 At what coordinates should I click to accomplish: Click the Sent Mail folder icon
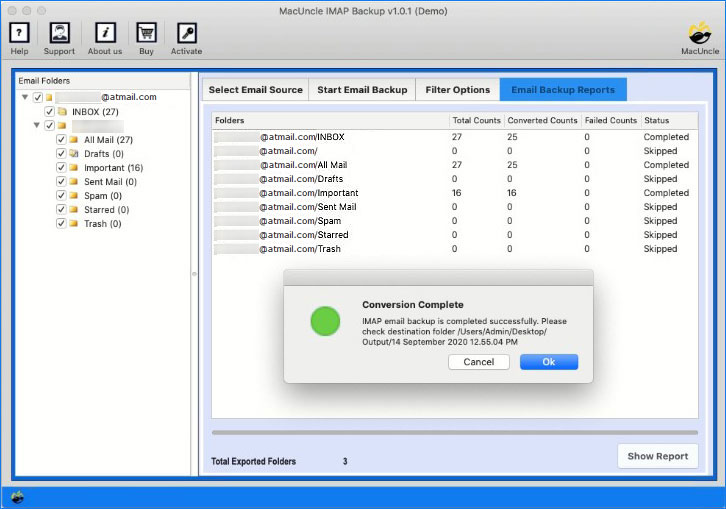[x=74, y=181]
